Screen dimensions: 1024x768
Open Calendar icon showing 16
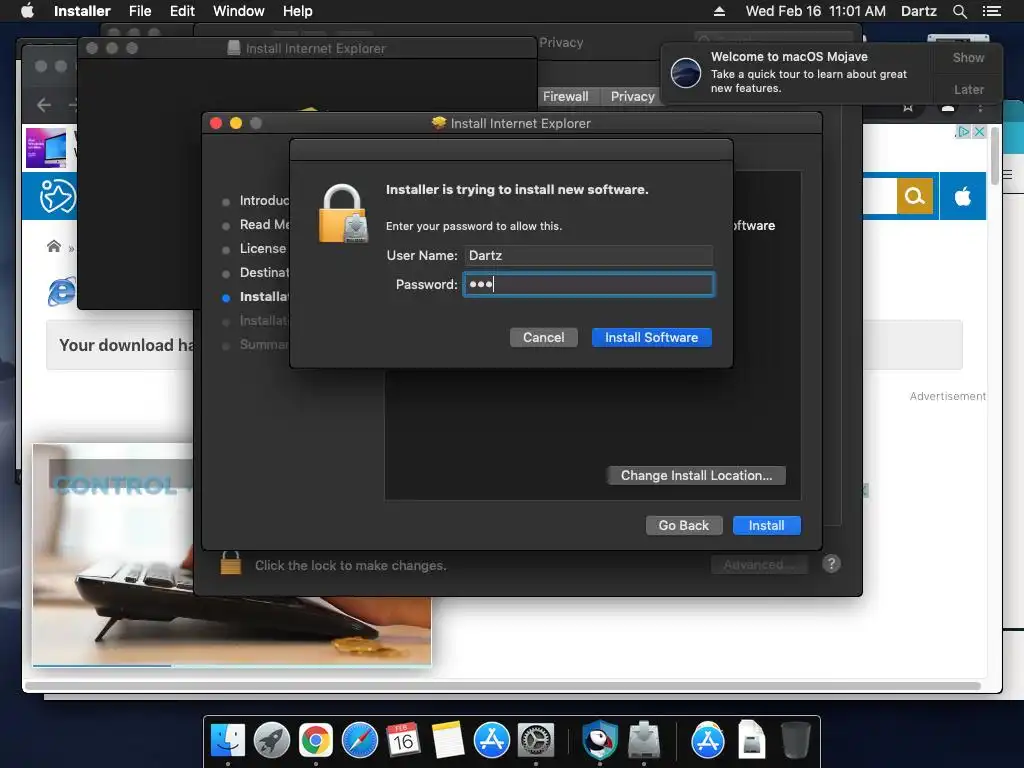tap(403, 740)
